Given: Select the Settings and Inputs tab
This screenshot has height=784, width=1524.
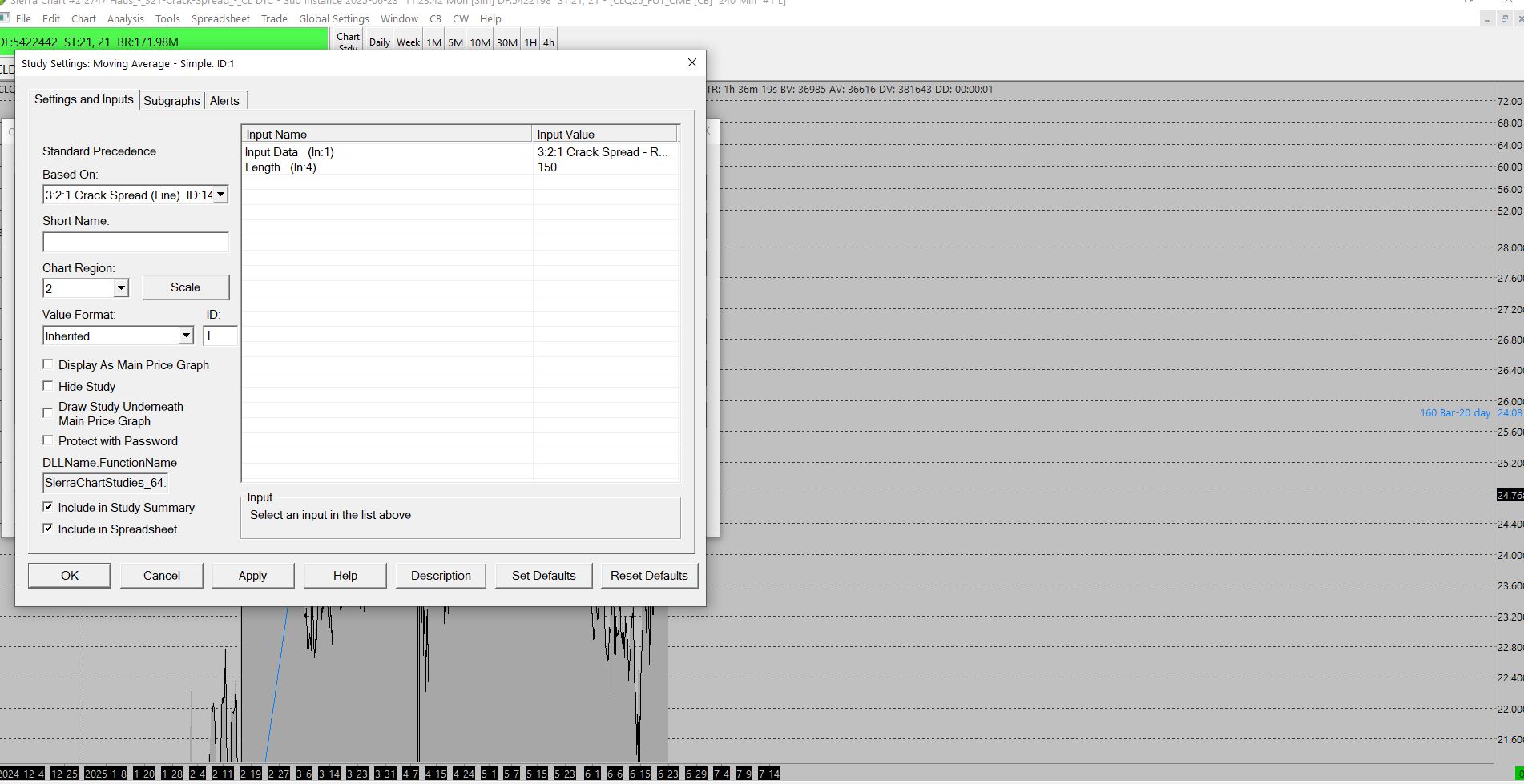Looking at the screenshot, I should click(84, 99).
